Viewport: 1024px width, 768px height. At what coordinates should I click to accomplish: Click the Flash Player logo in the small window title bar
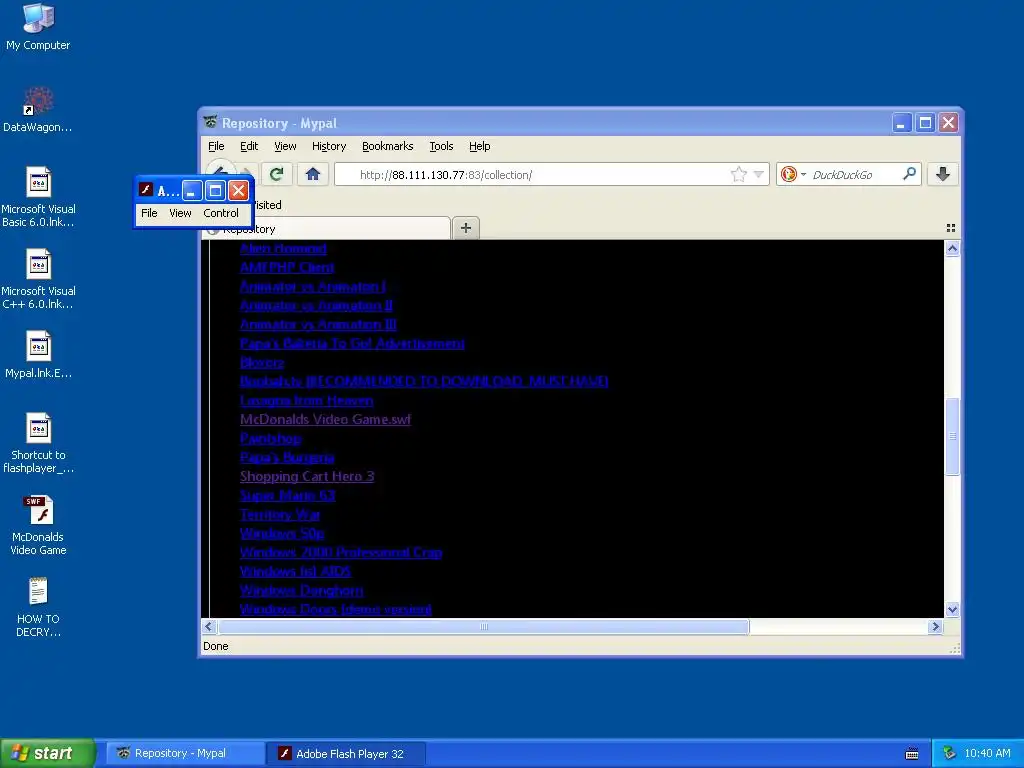[146, 190]
